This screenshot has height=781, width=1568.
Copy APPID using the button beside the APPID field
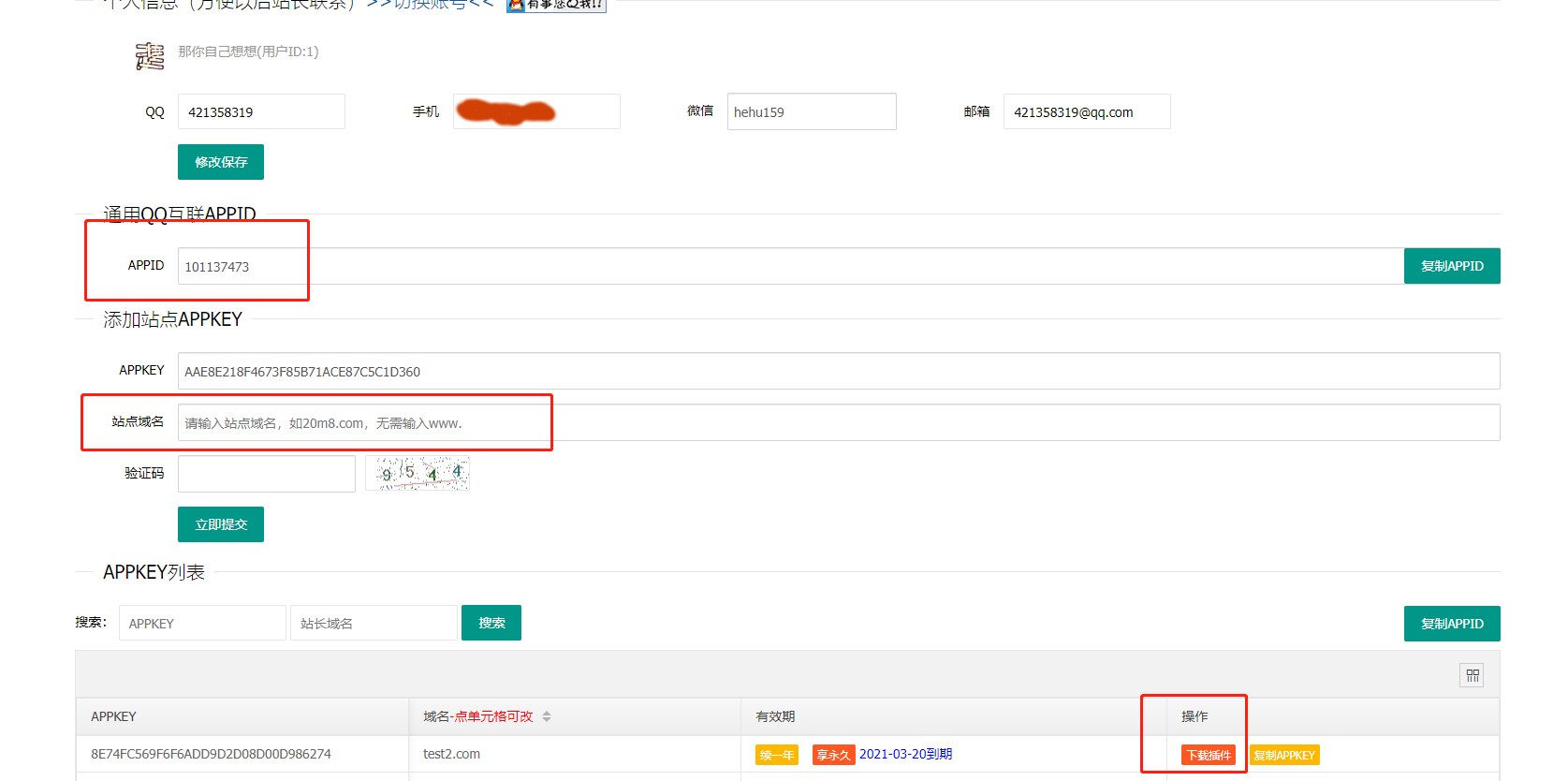1451,266
